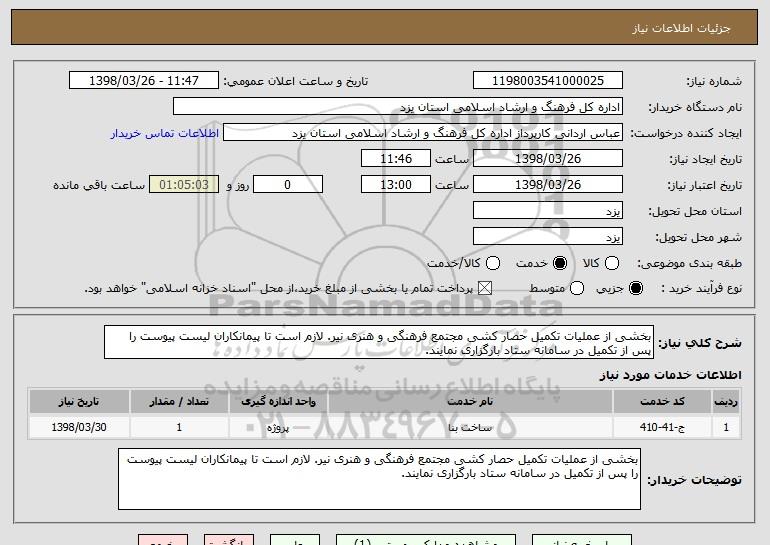Click service code ج-41-410 cell
770x545 pixels.
[662, 427]
